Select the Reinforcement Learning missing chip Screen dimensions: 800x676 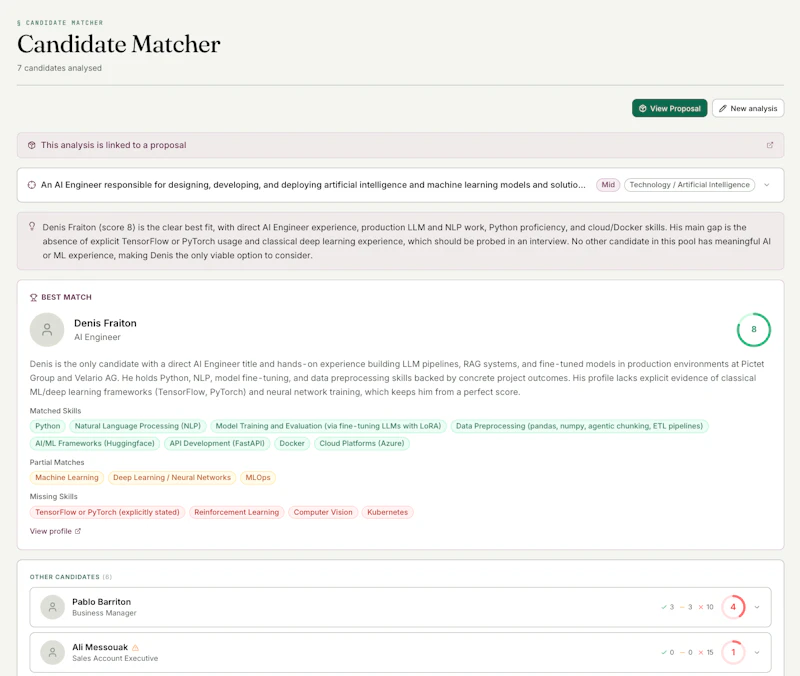236,512
